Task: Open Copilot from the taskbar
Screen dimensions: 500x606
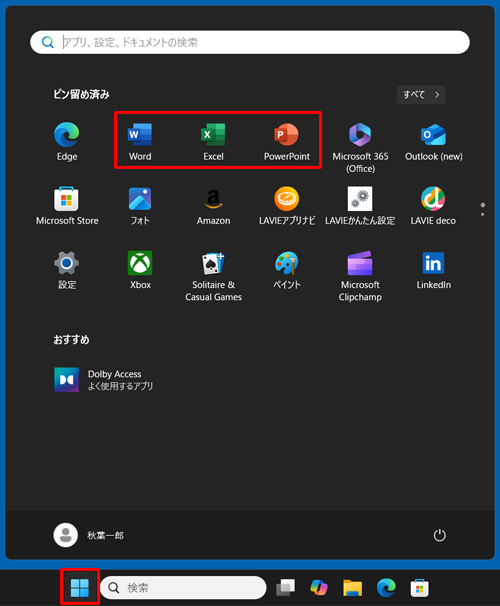Action: click(x=319, y=587)
